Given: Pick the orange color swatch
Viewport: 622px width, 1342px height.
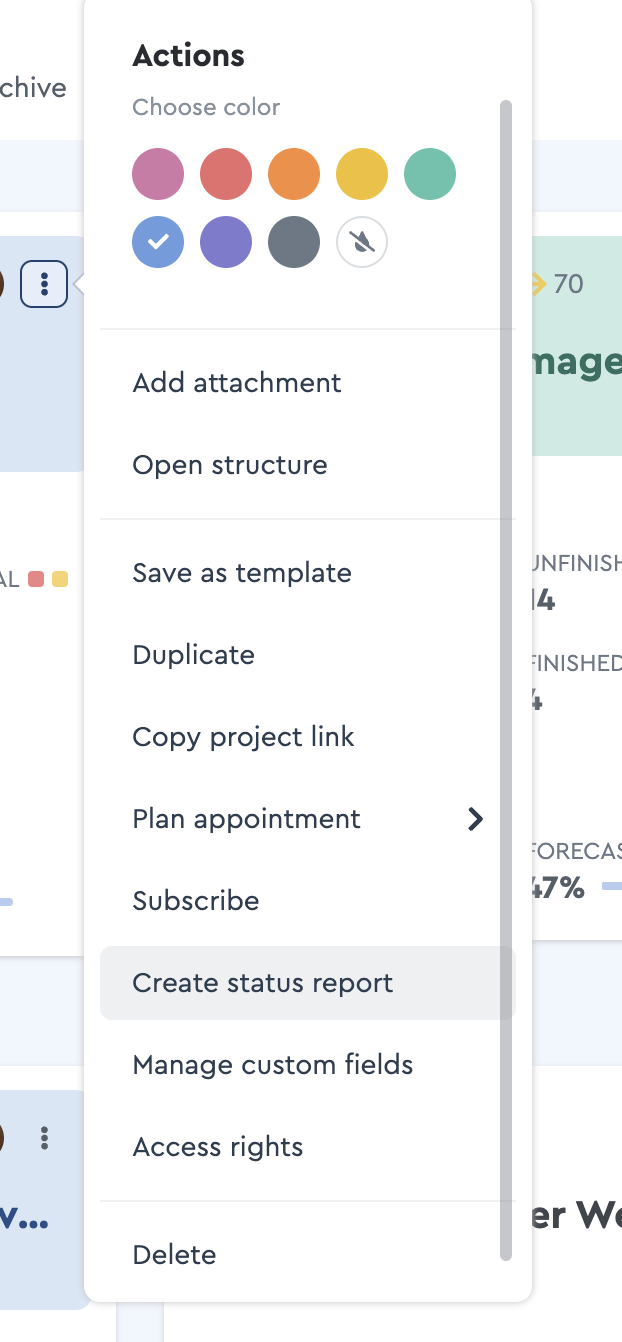Looking at the screenshot, I should click(x=294, y=174).
